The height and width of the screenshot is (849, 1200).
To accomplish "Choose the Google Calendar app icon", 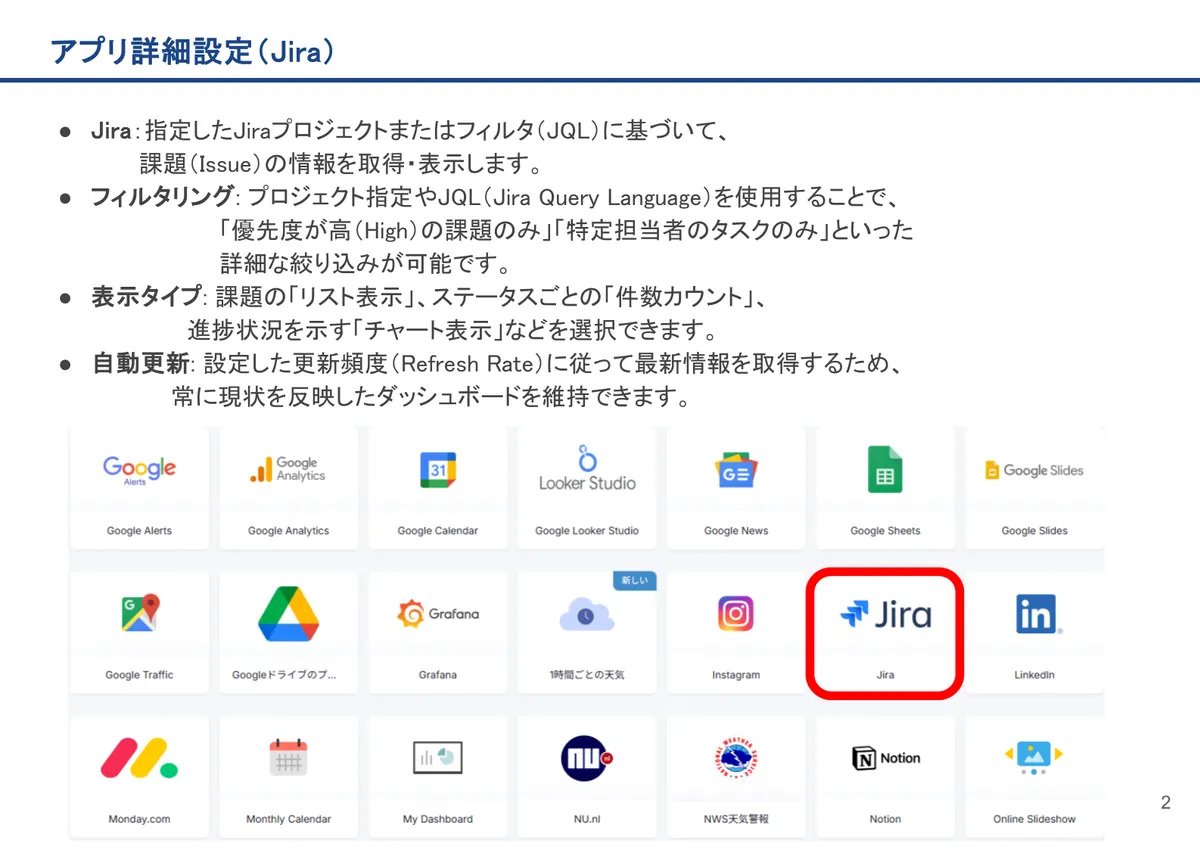I will 437,469.
